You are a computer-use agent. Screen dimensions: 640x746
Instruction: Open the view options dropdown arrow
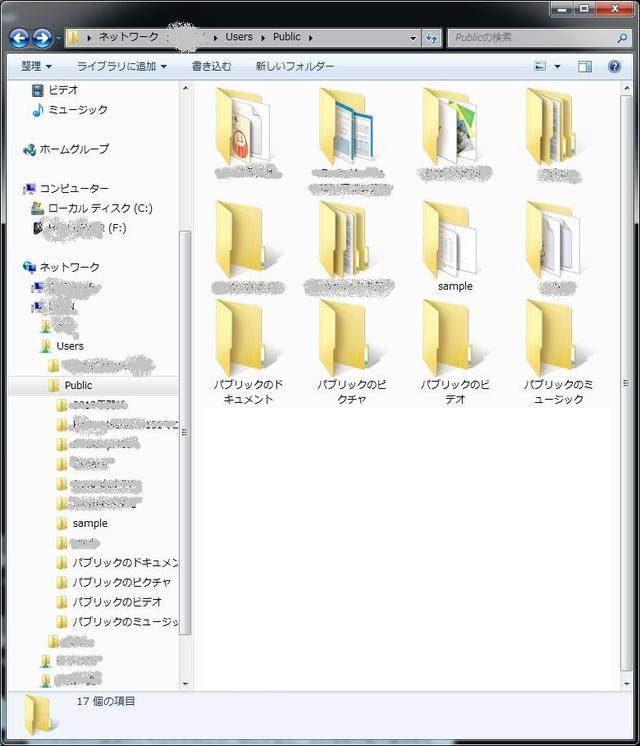tap(558, 67)
